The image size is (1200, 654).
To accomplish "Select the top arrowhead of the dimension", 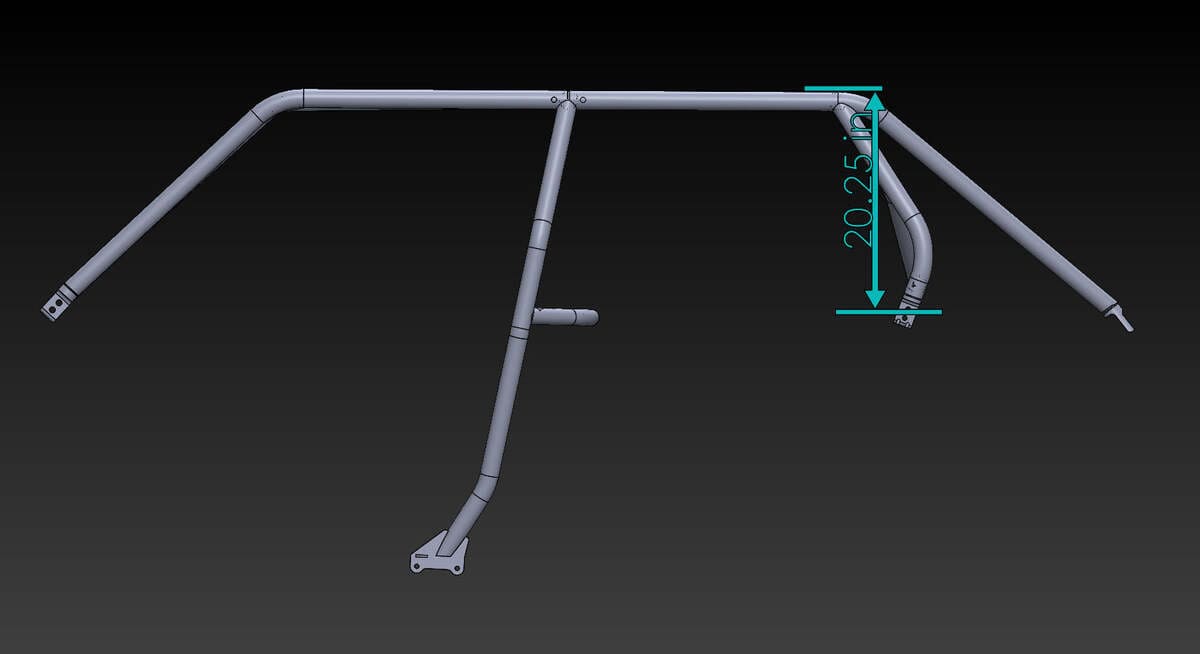I will point(875,99).
